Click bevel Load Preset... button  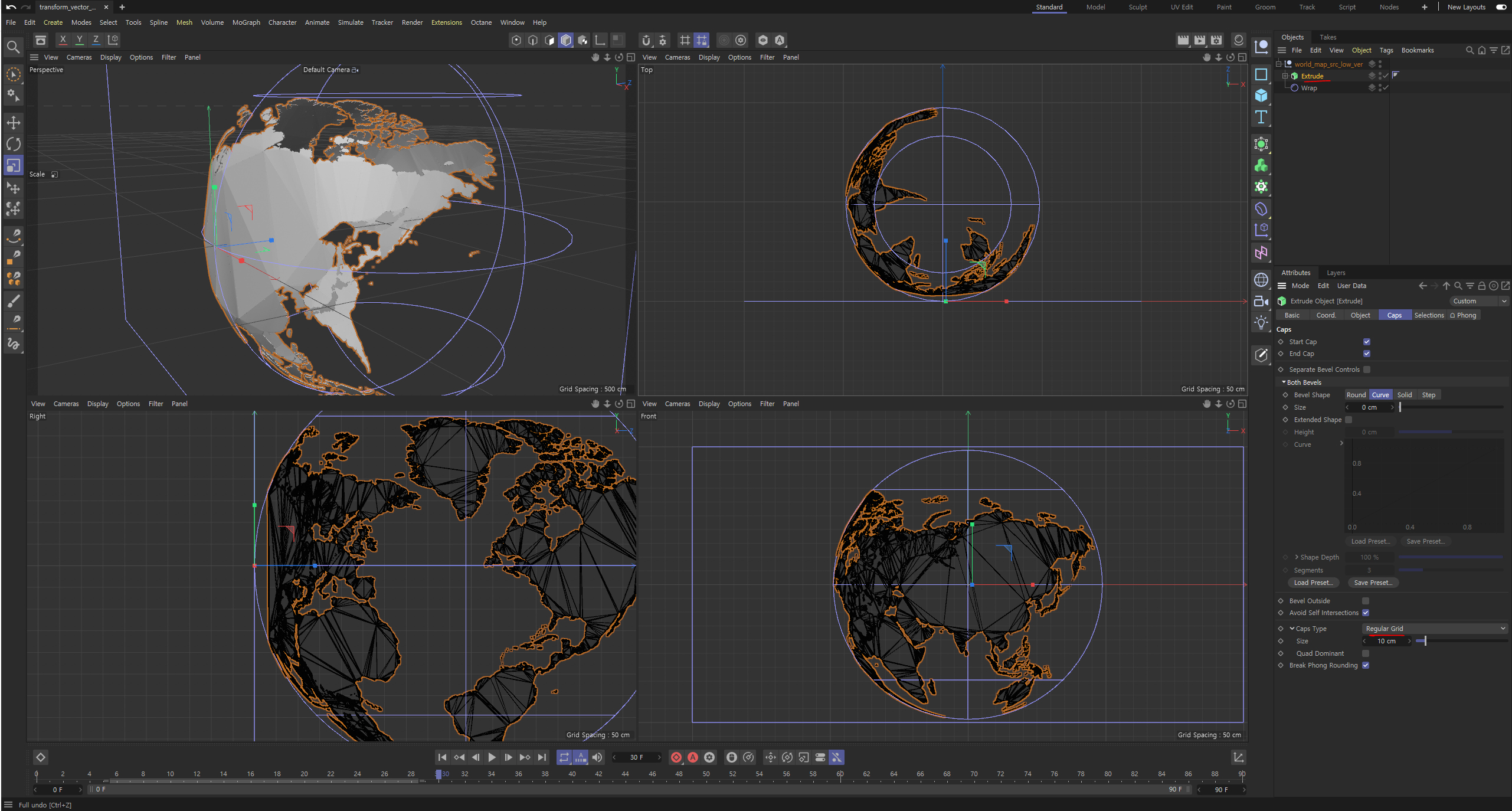click(x=1313, y=583)
